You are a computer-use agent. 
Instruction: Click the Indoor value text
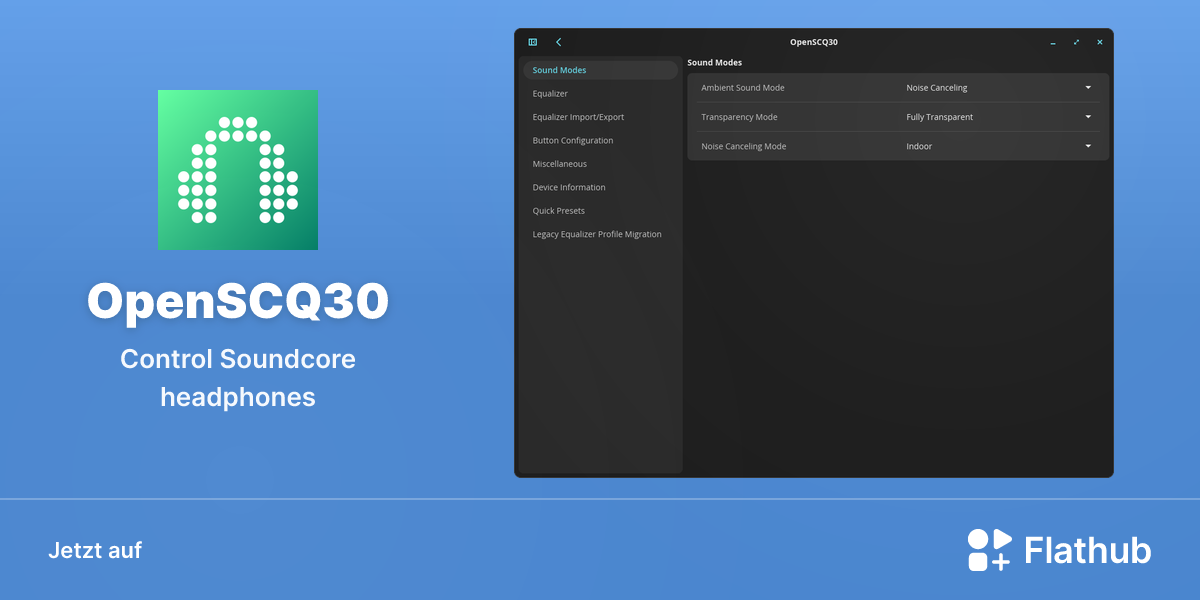click(919, 146)
